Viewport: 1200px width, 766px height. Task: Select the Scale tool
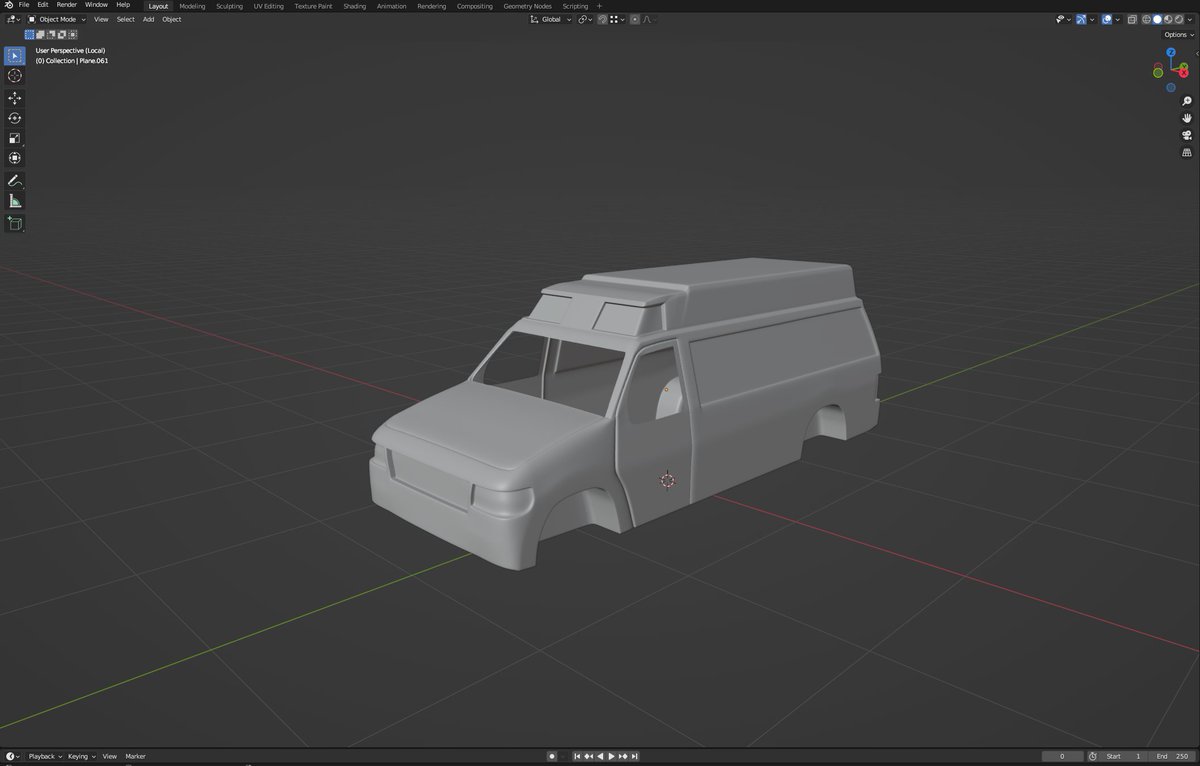(15, 138)
